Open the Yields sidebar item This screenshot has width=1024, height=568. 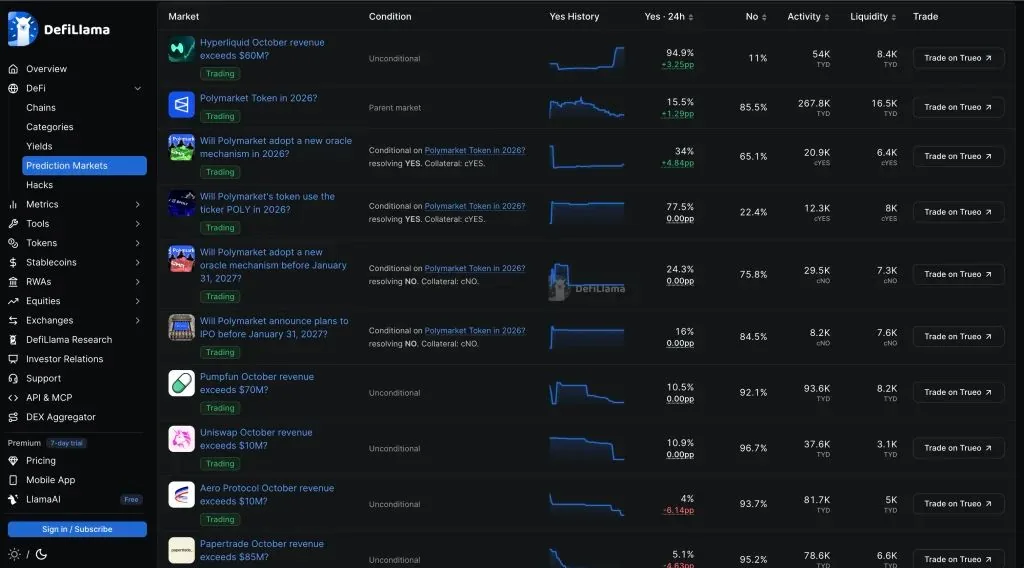click(39, 146)
